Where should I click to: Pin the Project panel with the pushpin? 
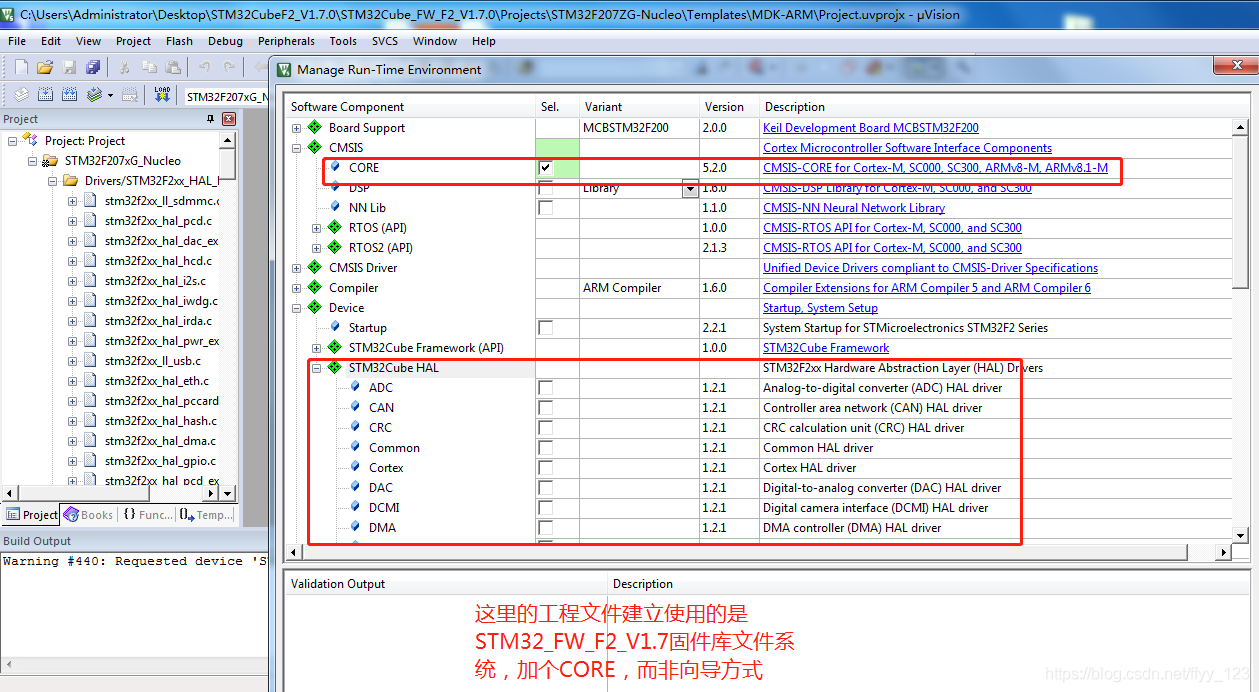[x=211, y=119]
